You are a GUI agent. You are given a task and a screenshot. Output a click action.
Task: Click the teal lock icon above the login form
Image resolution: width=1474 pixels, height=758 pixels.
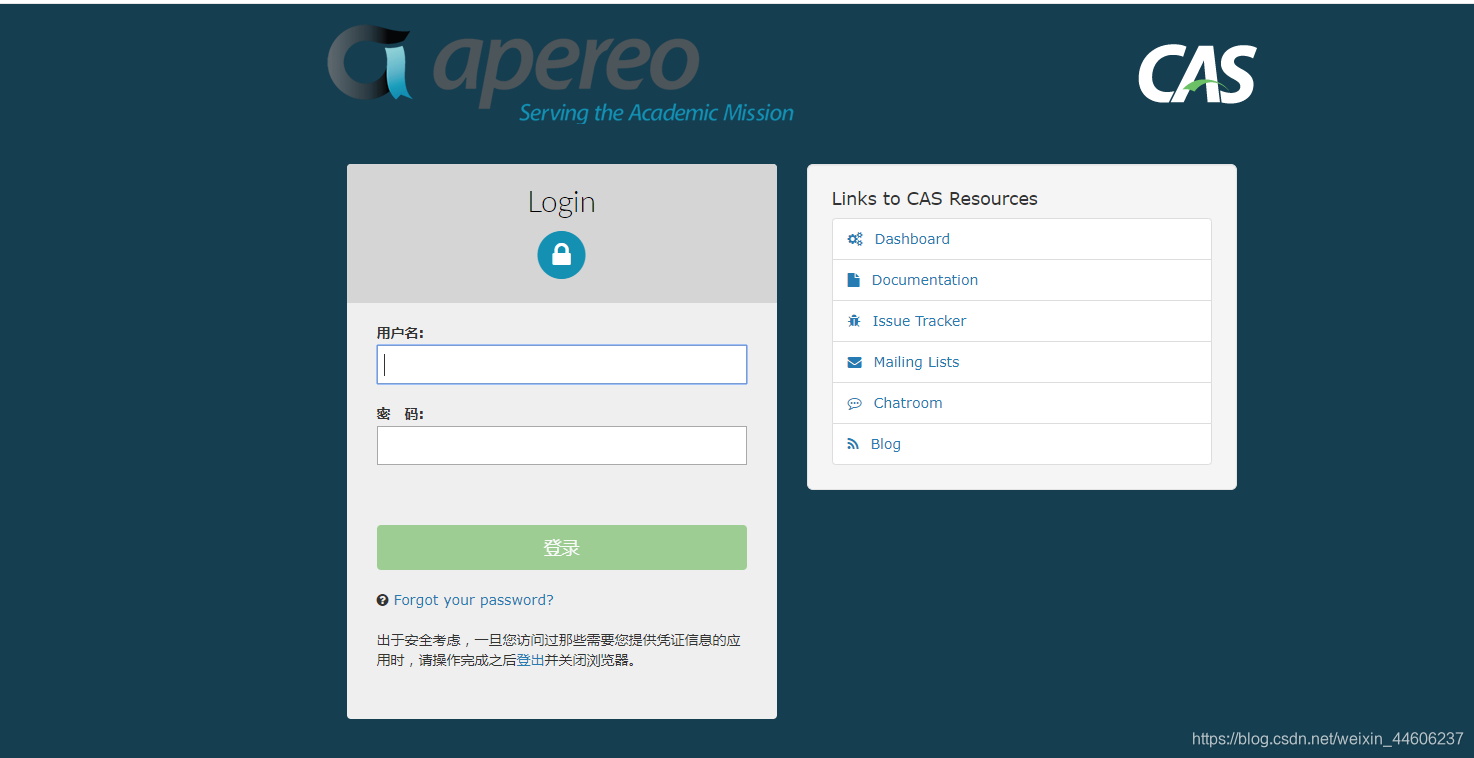pyautogui.click(x=561, y=255)
